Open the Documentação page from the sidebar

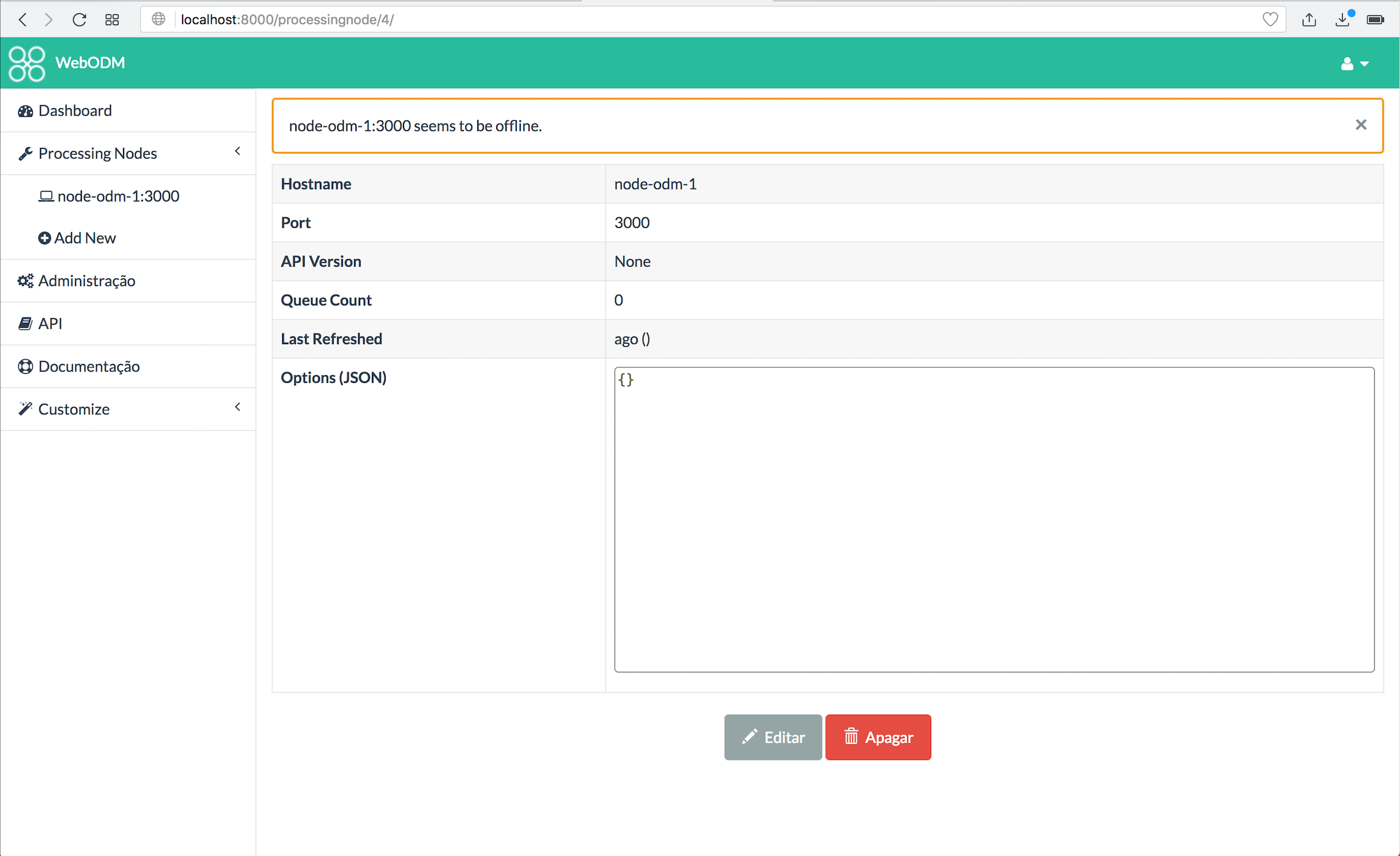pos(89,366)
